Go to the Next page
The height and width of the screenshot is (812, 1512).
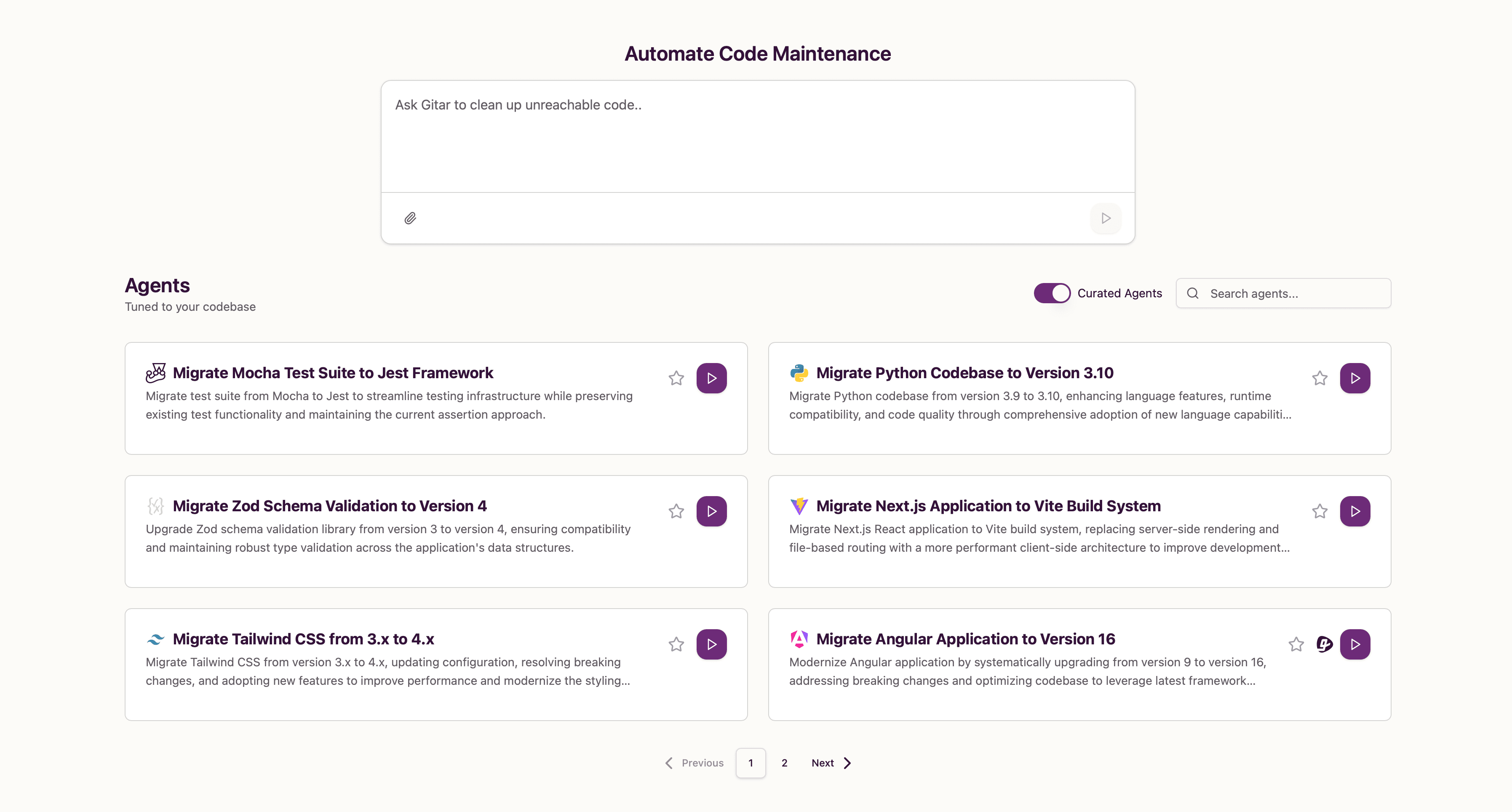coord(831,763)
